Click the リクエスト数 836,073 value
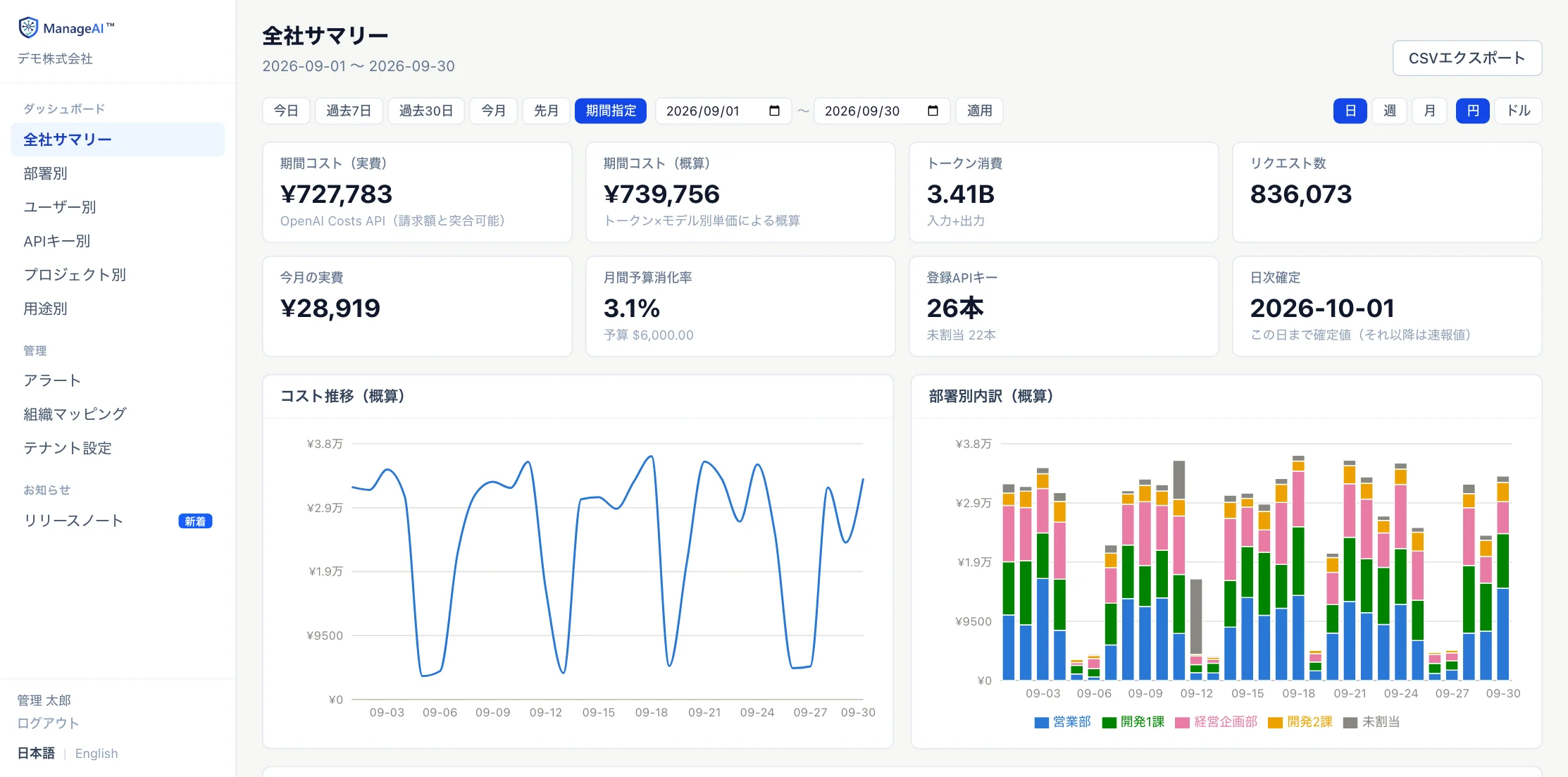The image size is (1568, 777). point(1300,194)
